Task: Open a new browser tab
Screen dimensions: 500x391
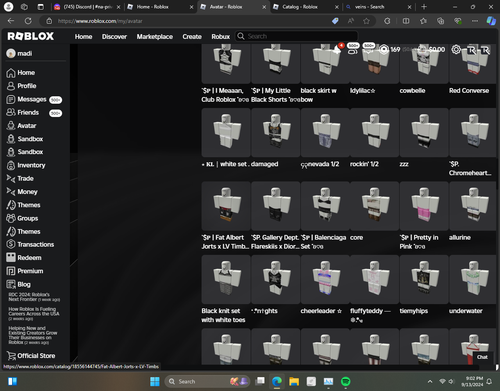Action: tap(424, 7)
